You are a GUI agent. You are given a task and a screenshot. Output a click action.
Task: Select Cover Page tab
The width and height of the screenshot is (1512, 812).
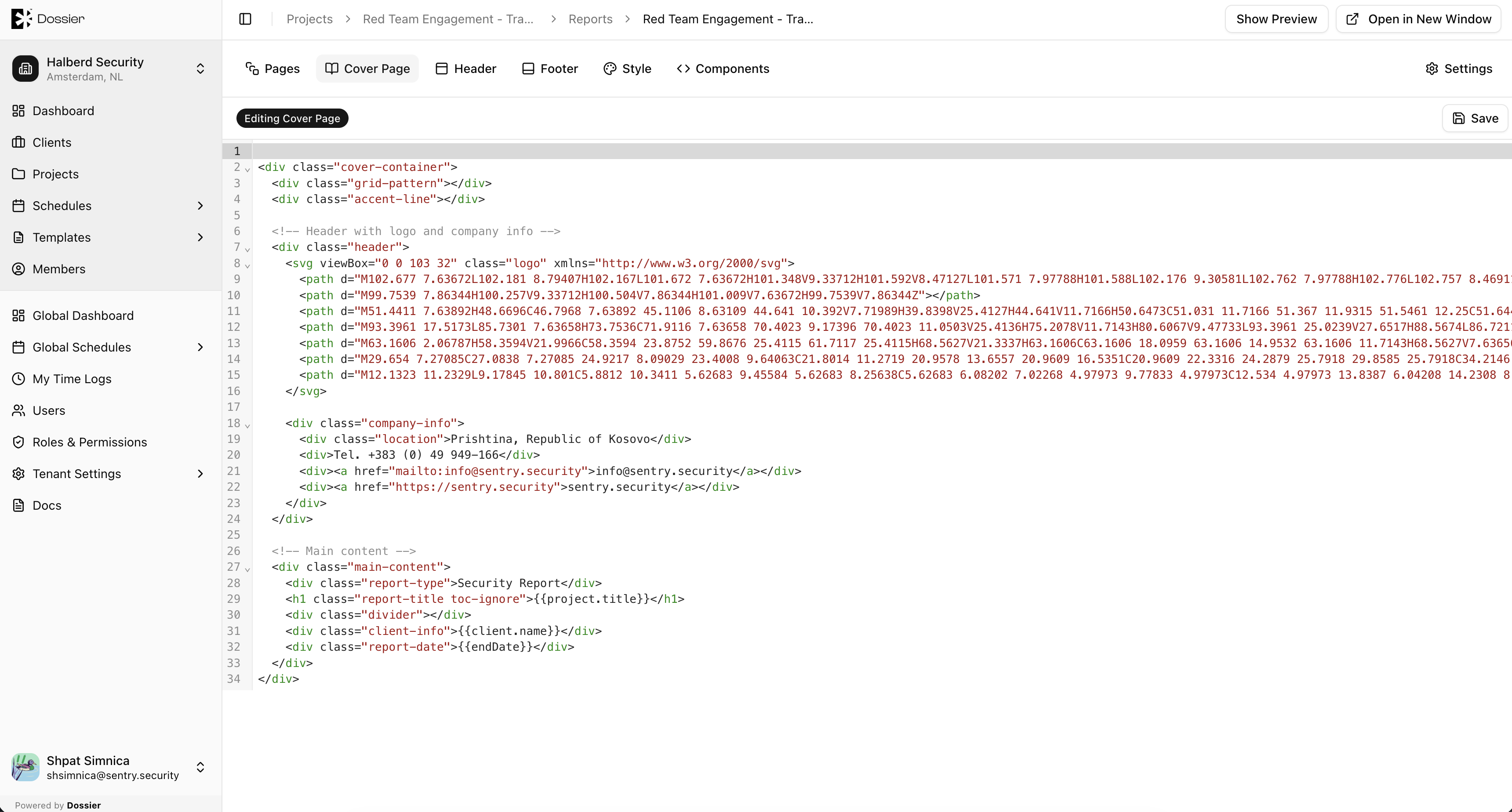367,69
